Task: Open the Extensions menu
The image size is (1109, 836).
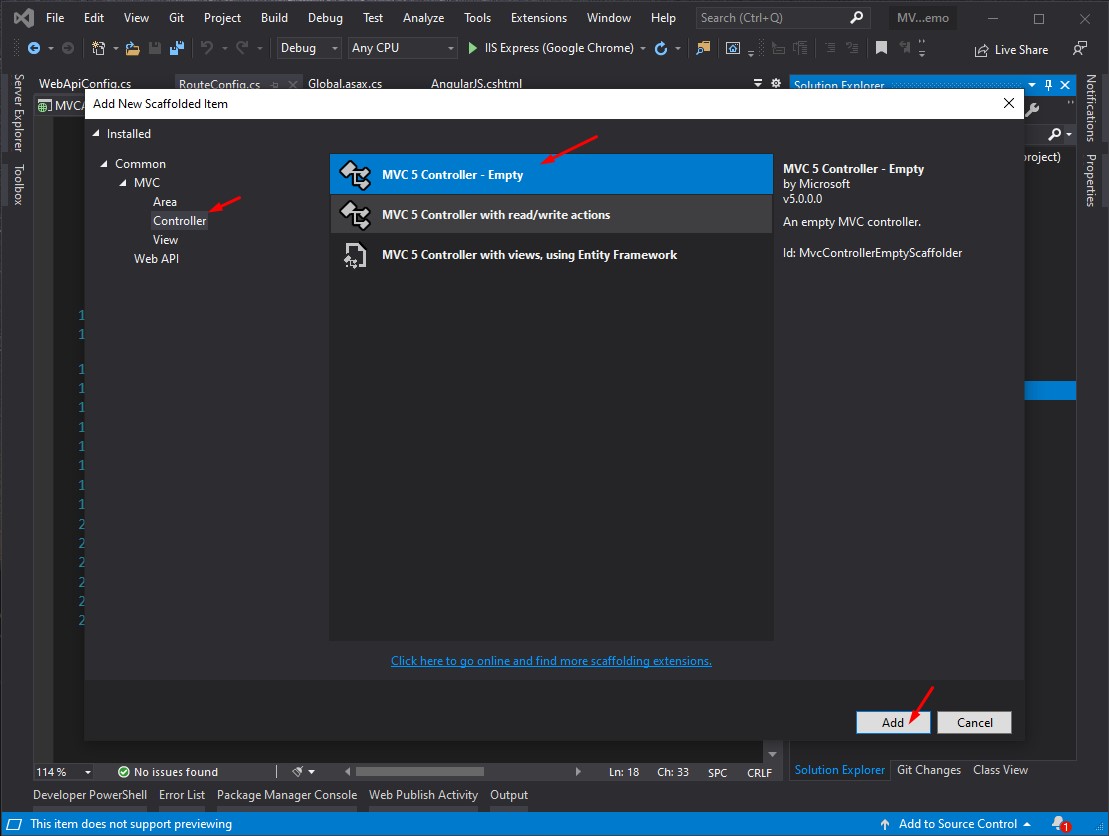Action: pyautogui.click(x=538, y=18)
